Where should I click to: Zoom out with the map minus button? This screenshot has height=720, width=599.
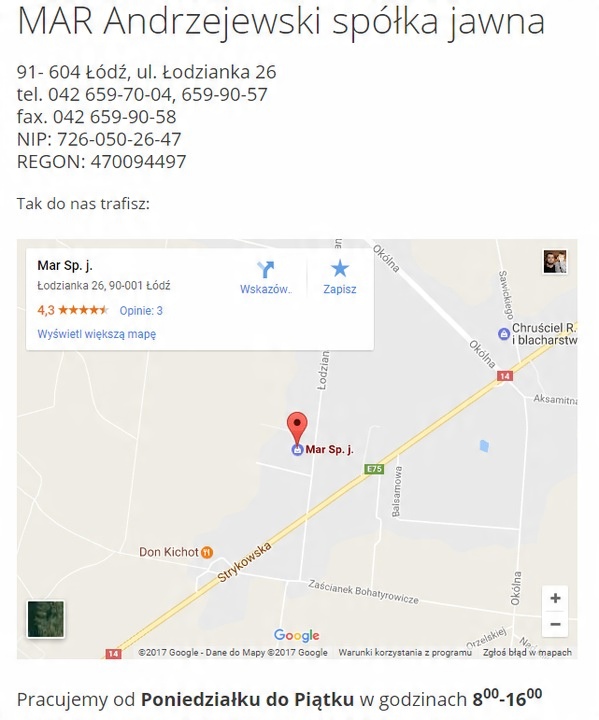(555, 624)
